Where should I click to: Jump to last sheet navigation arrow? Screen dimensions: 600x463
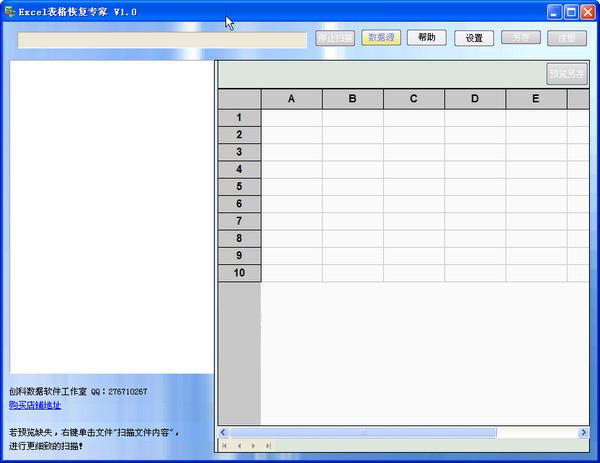(268, 445)
